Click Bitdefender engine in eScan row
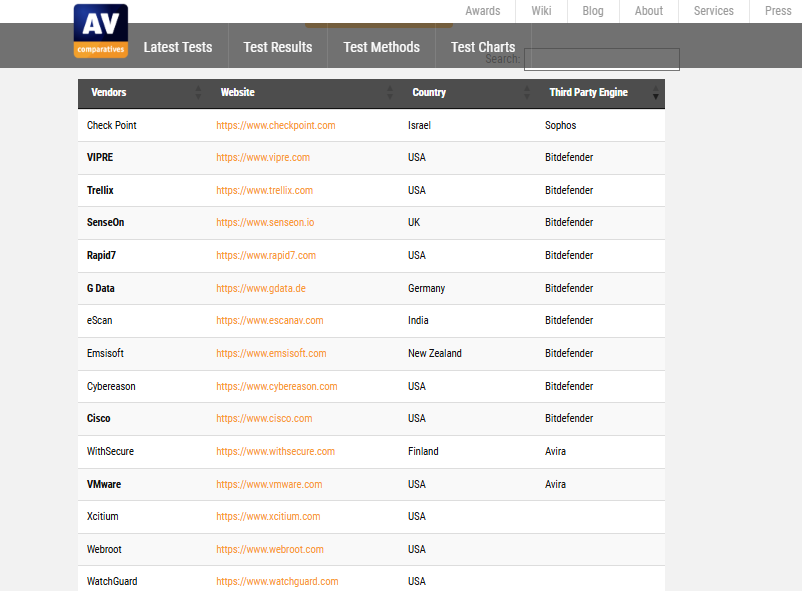Screen dimensions: 802x591 point(569,321)
